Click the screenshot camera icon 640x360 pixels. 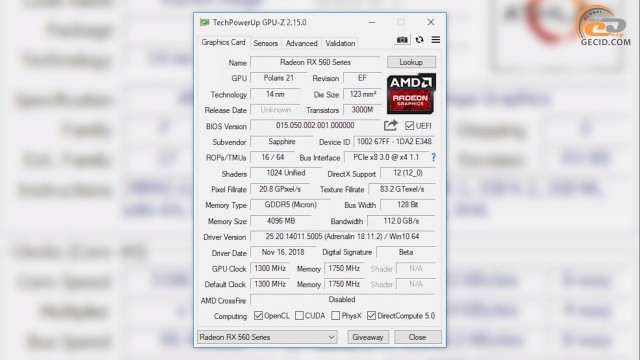point(402,40)
